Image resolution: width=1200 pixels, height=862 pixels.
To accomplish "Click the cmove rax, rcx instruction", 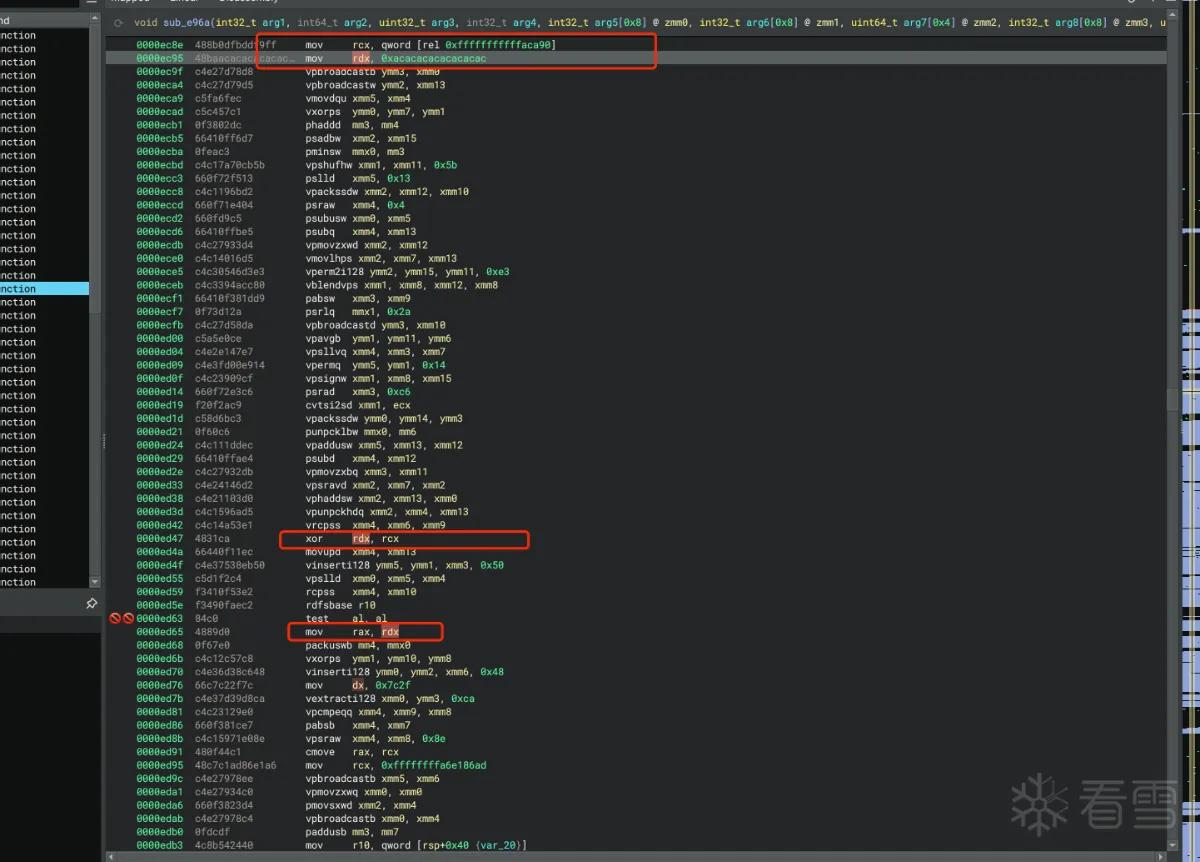I will click(352, 752).
